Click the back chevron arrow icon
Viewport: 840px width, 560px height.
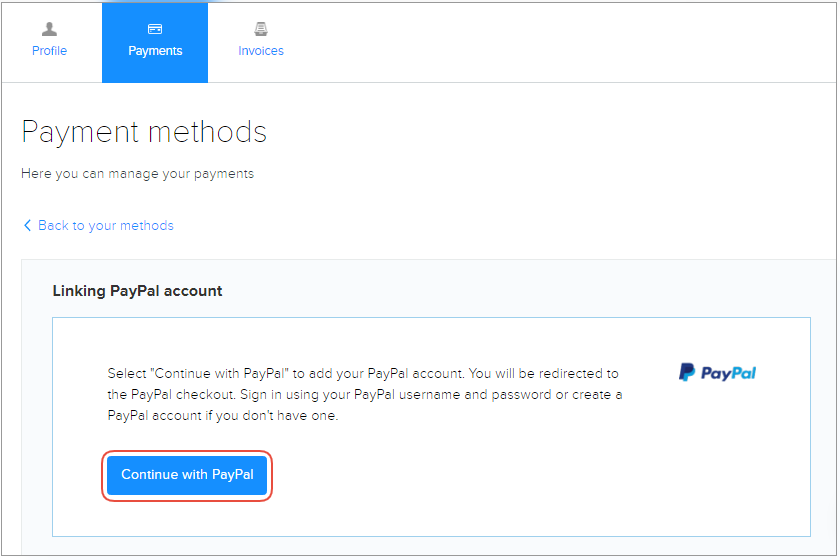coord(27,226)
